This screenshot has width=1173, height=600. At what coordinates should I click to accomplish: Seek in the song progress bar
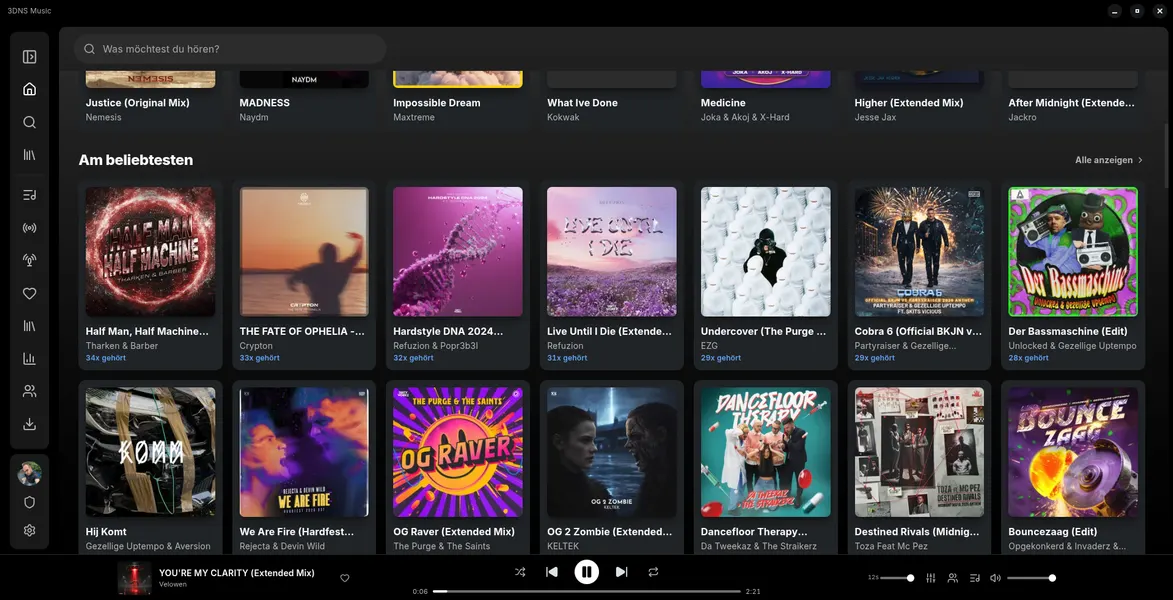click(586, 591)
